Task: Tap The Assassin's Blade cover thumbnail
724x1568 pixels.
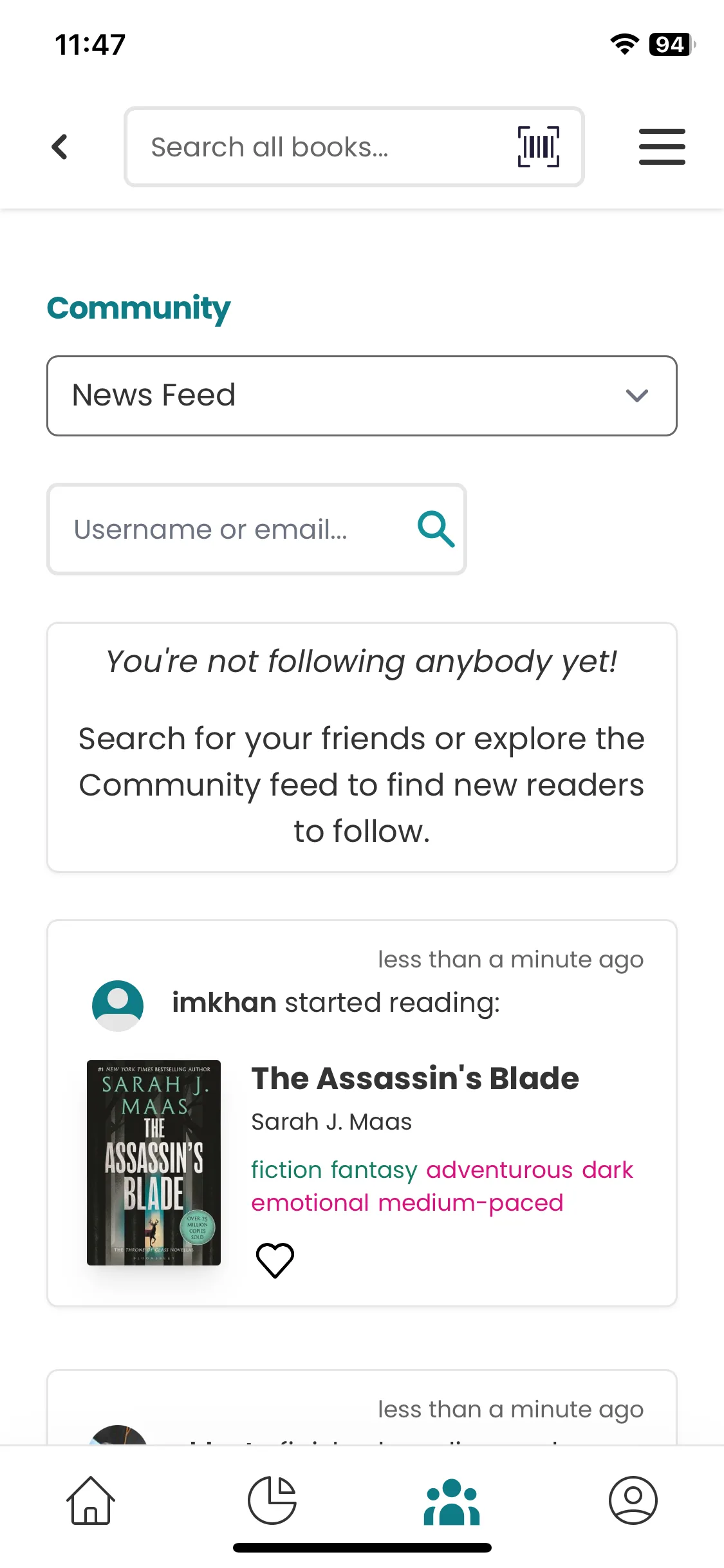Action: [x=154, y=1162]
